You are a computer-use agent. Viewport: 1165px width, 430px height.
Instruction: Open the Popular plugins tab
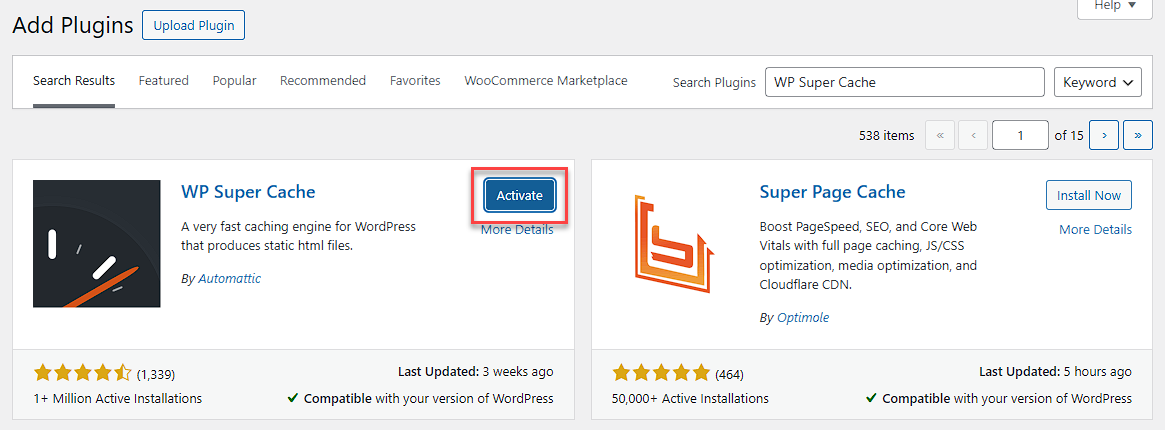pyautogui.click(x=234, y=81)
